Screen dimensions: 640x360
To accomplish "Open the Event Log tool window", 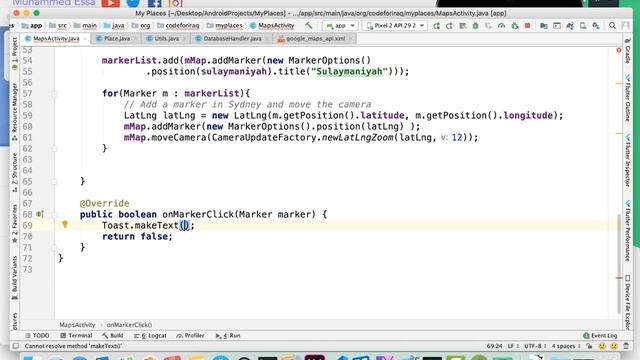I will pyautogui.click(x=600, y=336).
